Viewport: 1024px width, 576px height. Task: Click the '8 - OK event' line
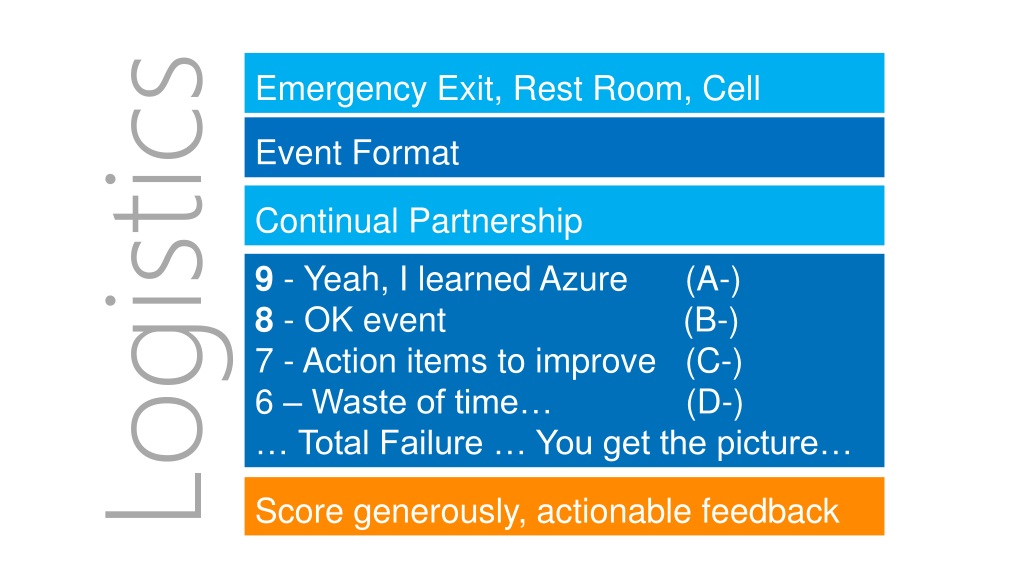tap(351, 320)
